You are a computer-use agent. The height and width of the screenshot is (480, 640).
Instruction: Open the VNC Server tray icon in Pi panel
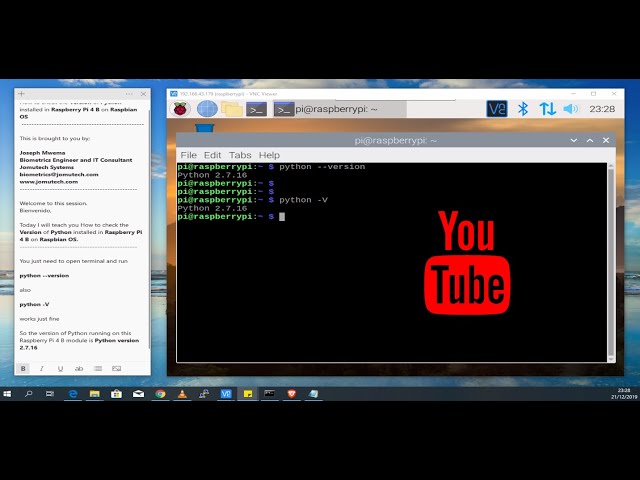tap(497, 109)
